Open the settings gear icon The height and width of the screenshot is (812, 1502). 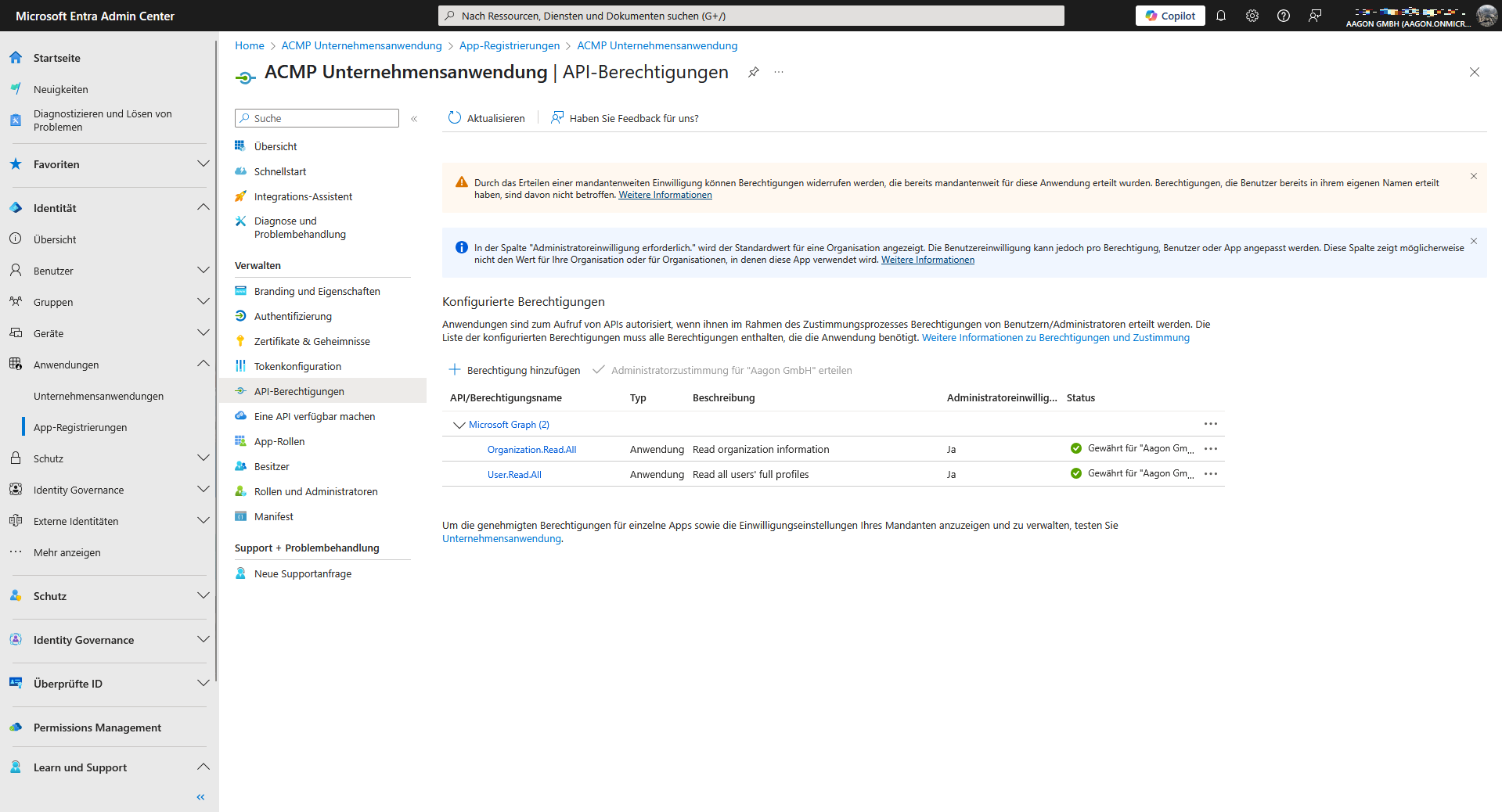click(1252, 16)
